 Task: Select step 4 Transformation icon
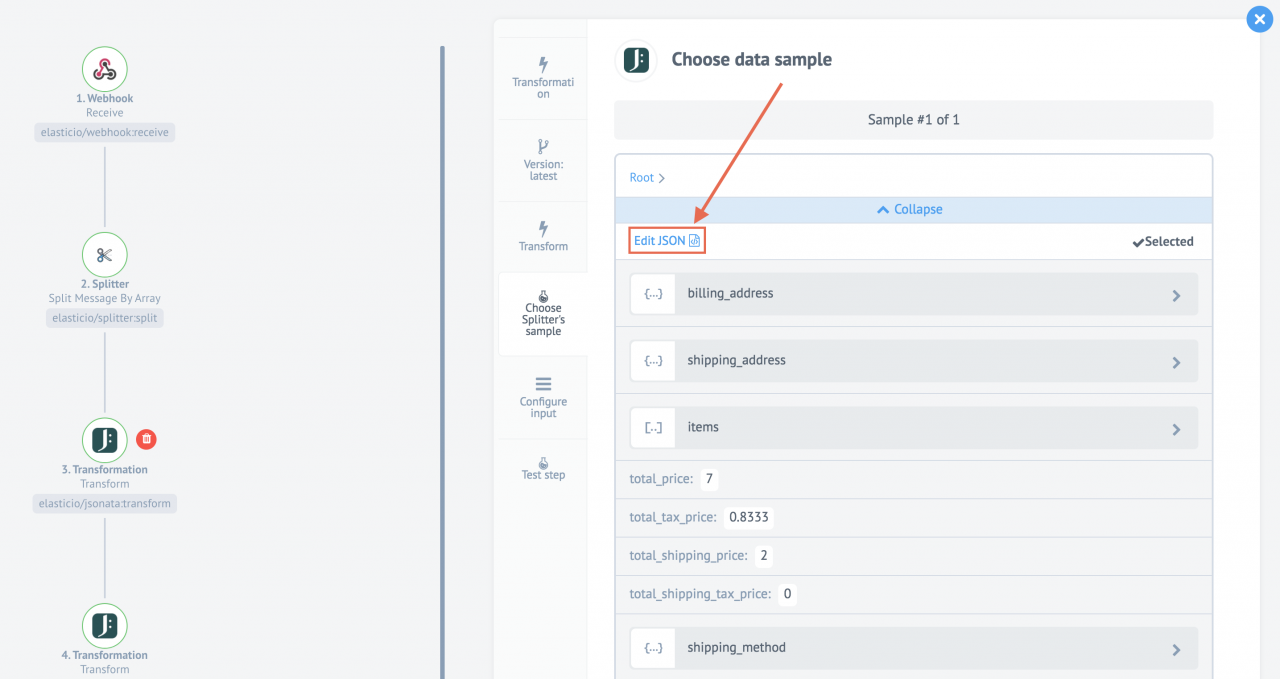(104, 626)
